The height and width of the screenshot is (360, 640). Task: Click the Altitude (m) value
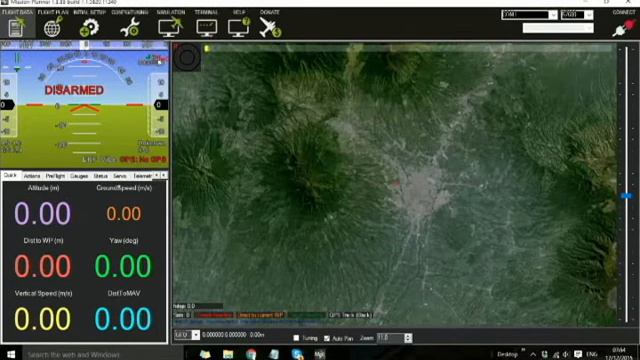click(x=43, y=213)
